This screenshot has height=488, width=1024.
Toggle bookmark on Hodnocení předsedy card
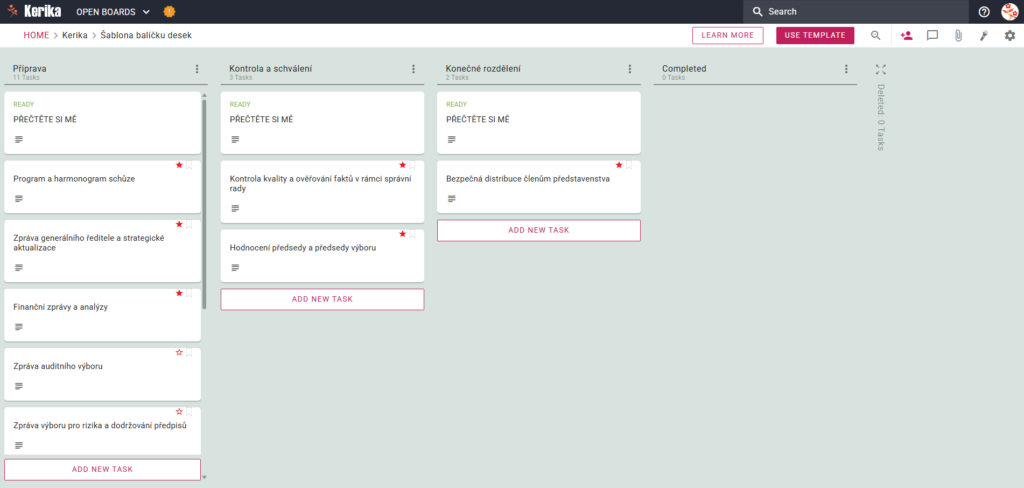pos(413,234)
